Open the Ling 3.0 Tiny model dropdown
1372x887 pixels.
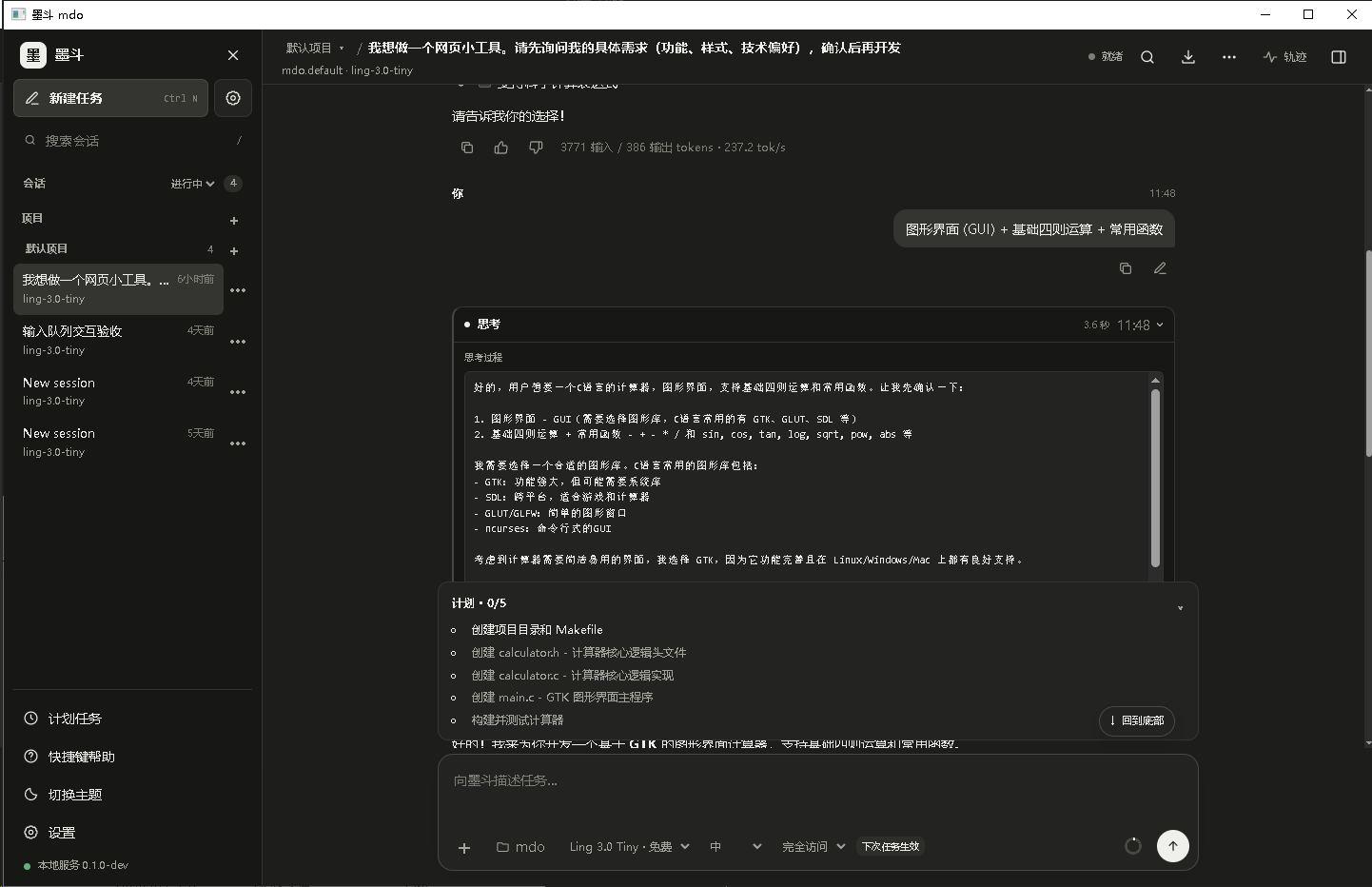click(x=629, y=847)
